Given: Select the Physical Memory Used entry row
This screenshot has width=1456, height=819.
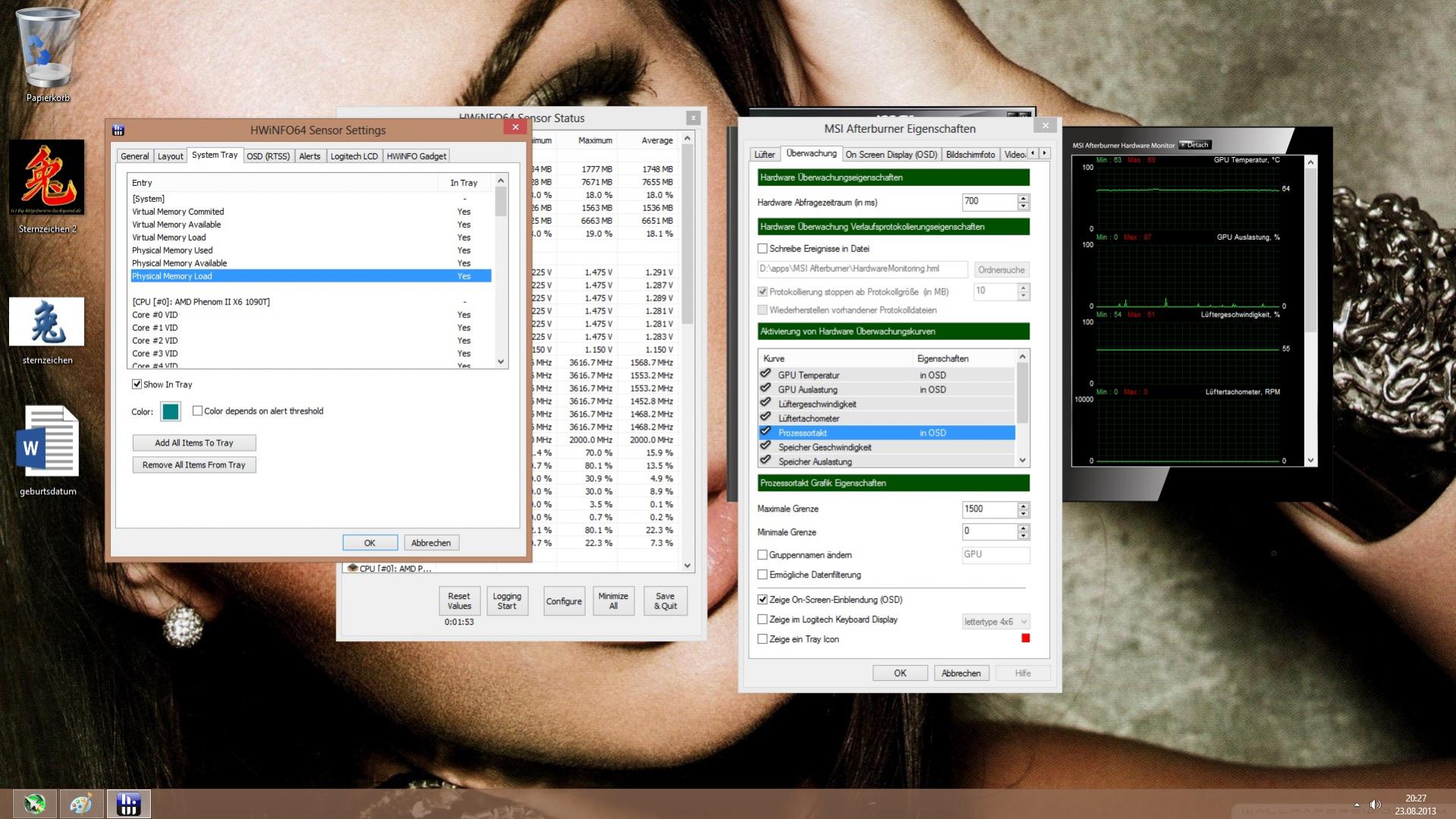Looking at the screenshot, I should [x=311, y=250].
